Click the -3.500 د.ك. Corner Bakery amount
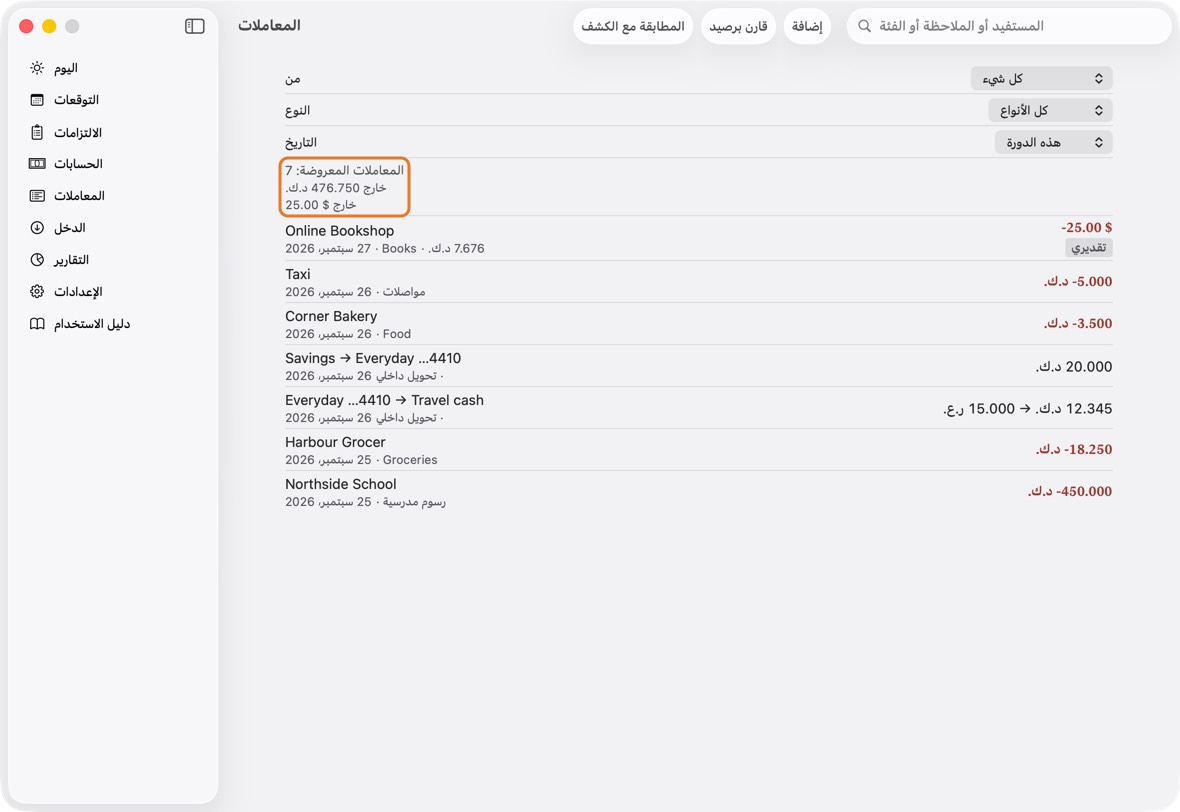1180x812 pixels. point(1078,324)
